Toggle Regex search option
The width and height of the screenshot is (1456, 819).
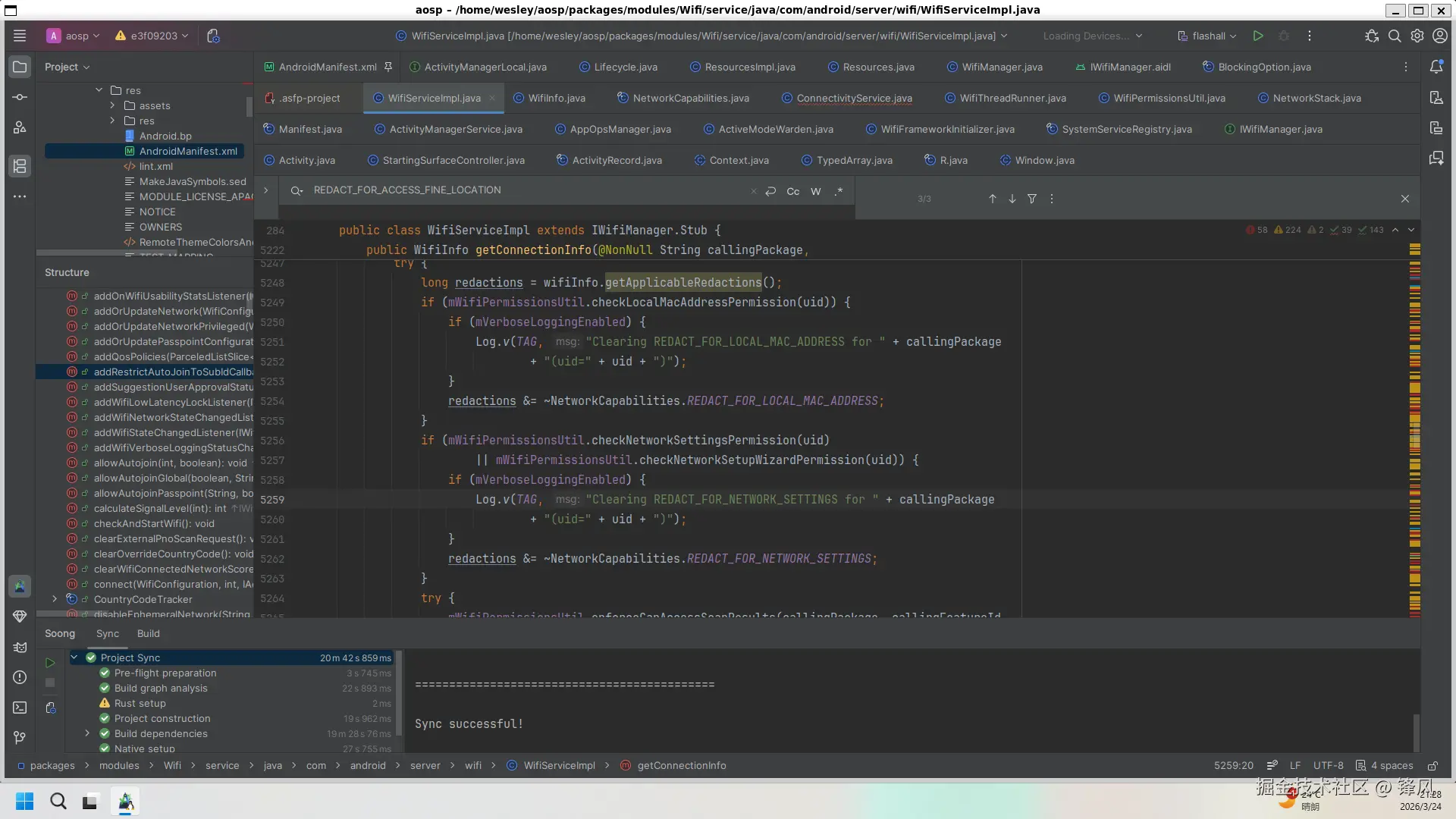[x=839, y=191]
